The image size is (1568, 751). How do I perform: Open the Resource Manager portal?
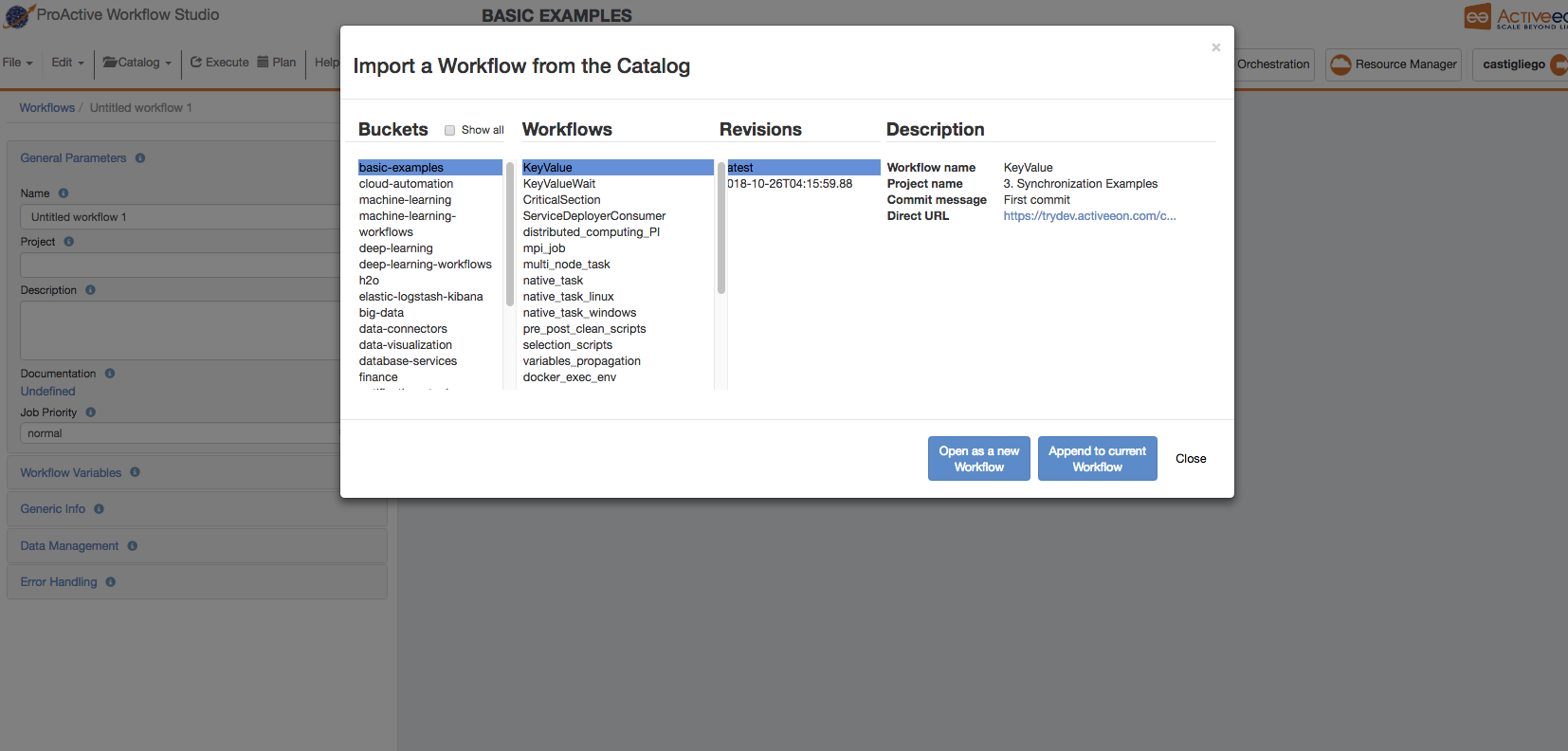point(1394,64)
